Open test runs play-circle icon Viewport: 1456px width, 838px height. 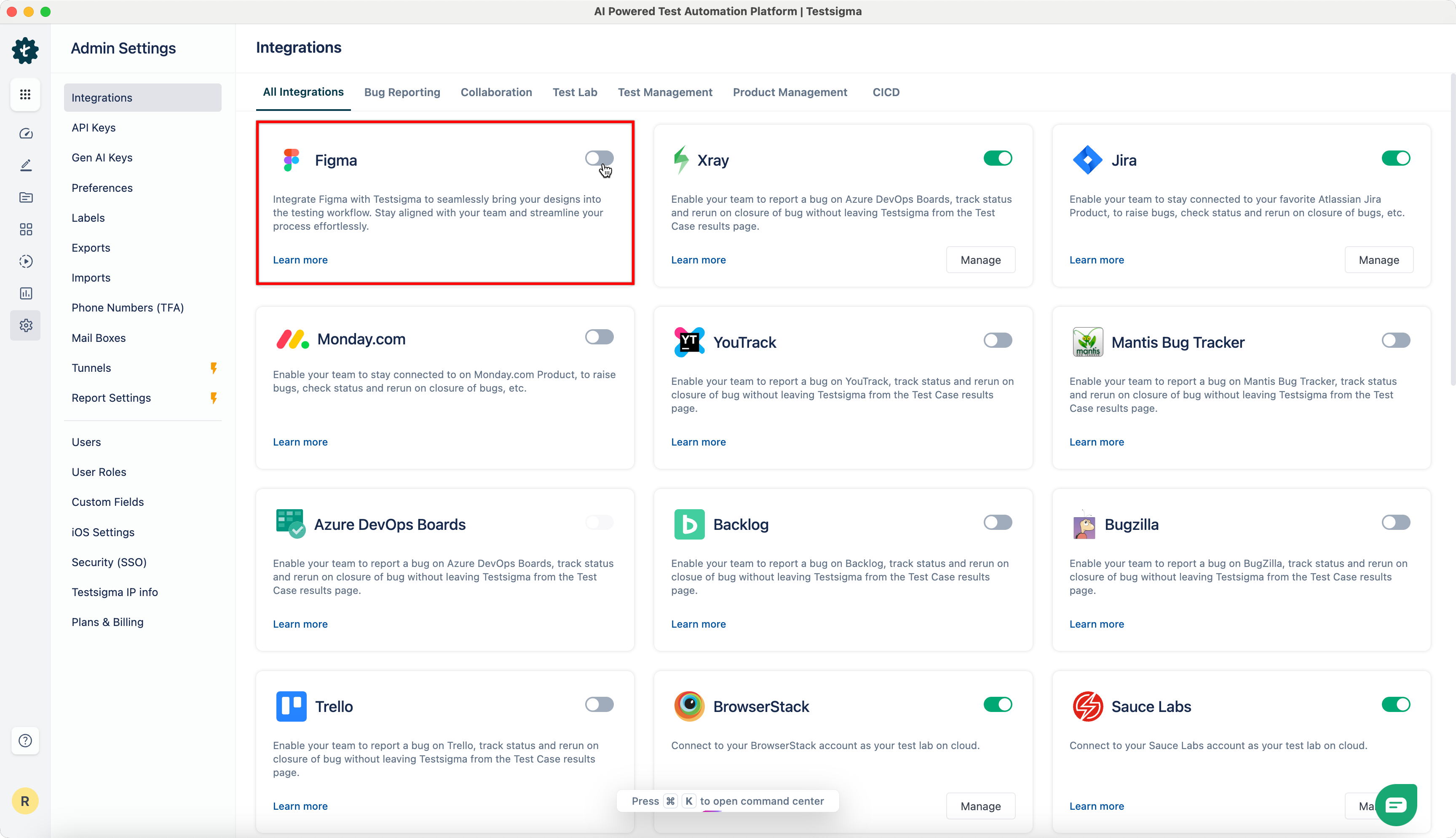[25, 261]
